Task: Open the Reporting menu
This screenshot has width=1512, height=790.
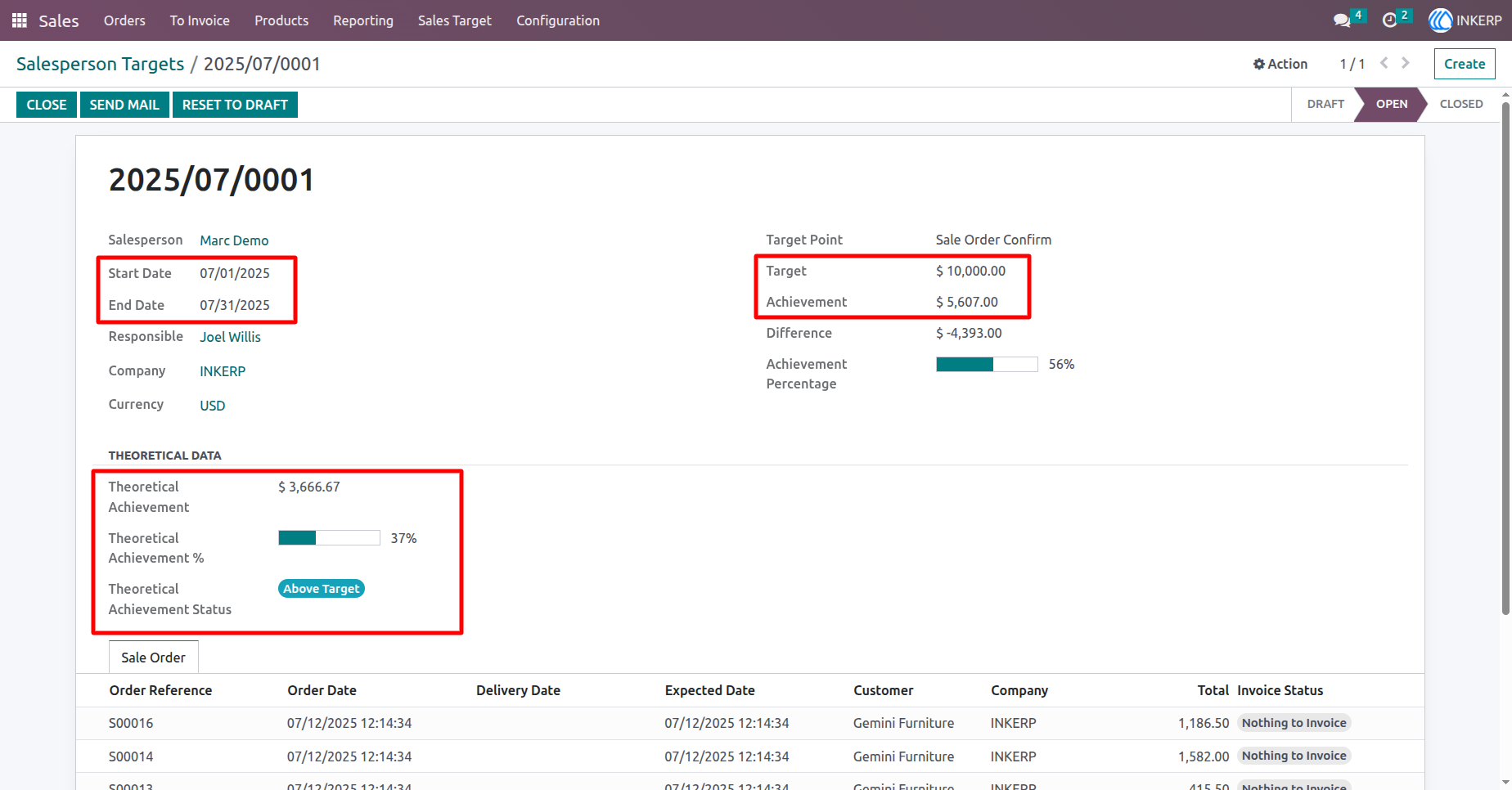Action: (363, 20)
